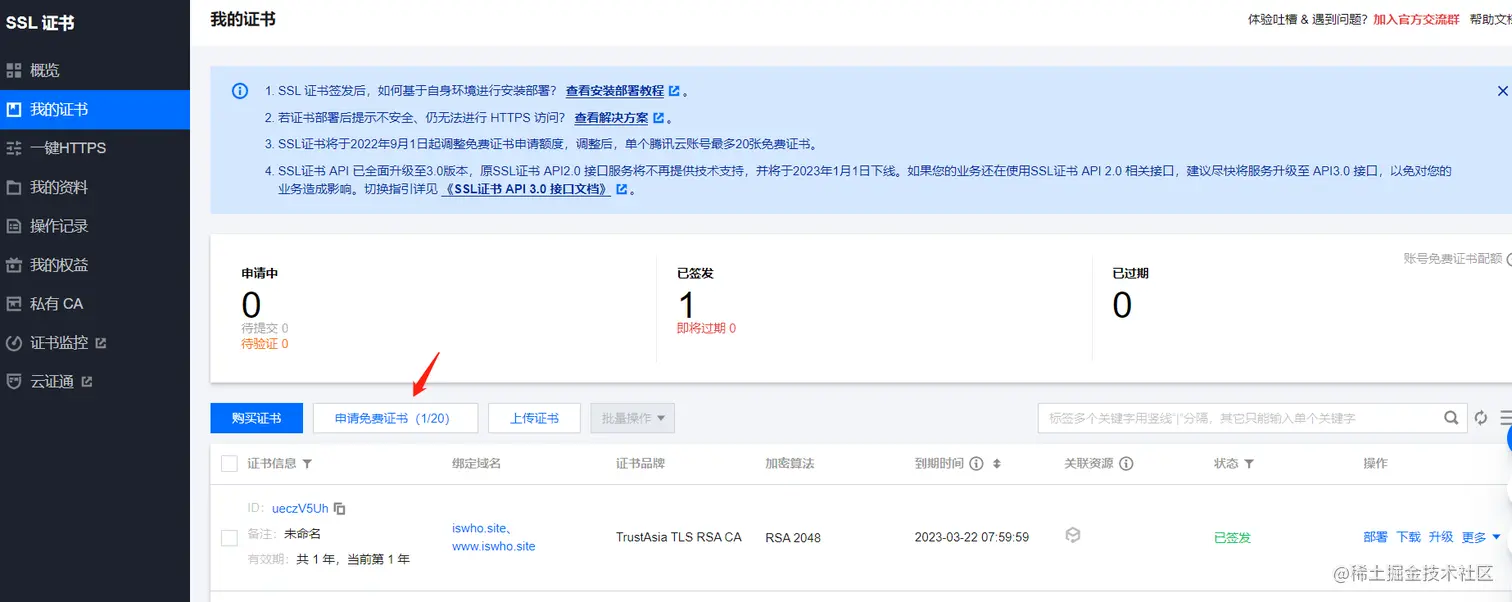Viewport: 1512px width, 602px height.
Task: Open filter on 证书信息 column
Action: coord(307,464)
